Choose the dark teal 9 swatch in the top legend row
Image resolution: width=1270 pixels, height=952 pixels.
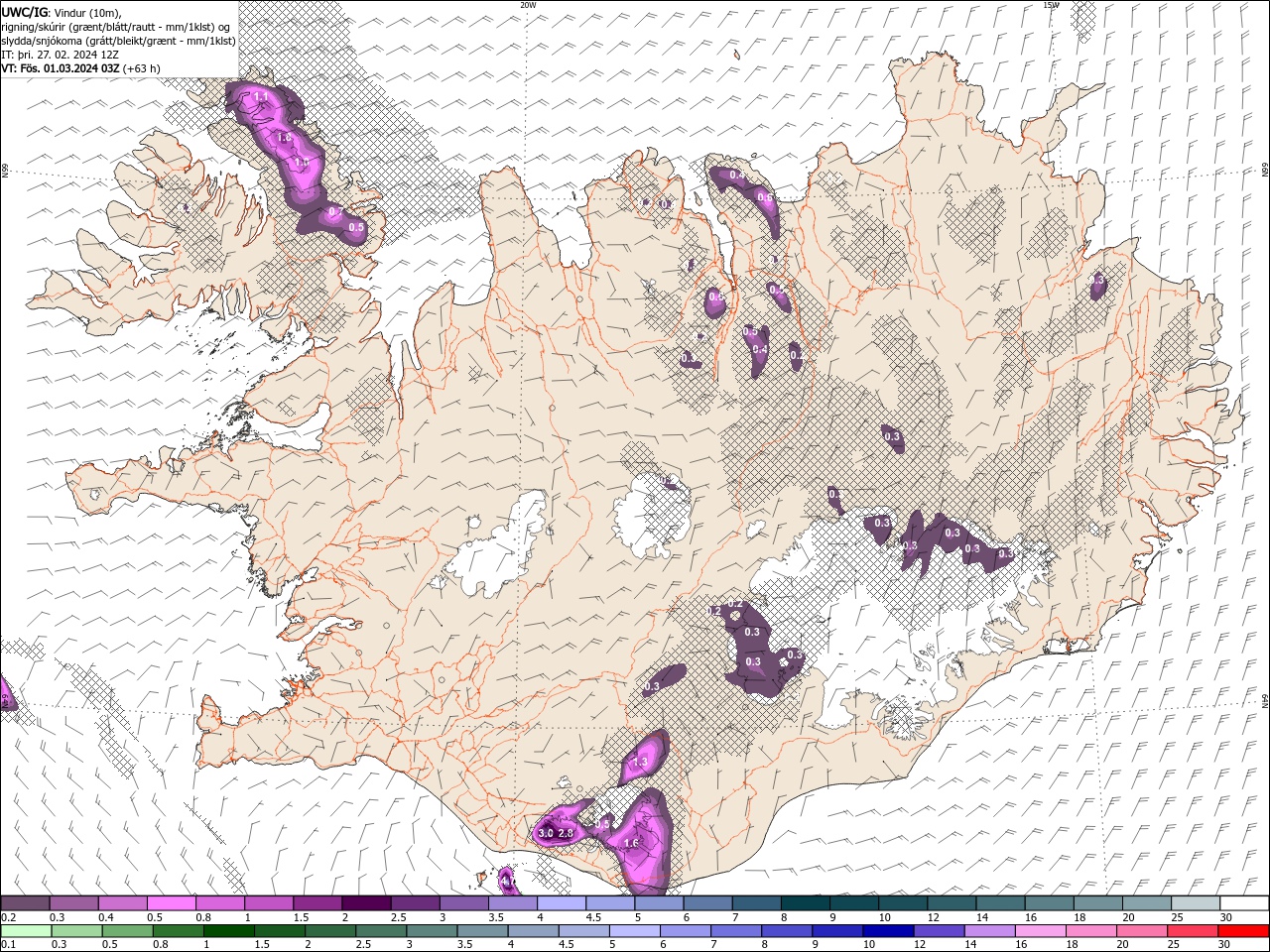tap(853, 903)
